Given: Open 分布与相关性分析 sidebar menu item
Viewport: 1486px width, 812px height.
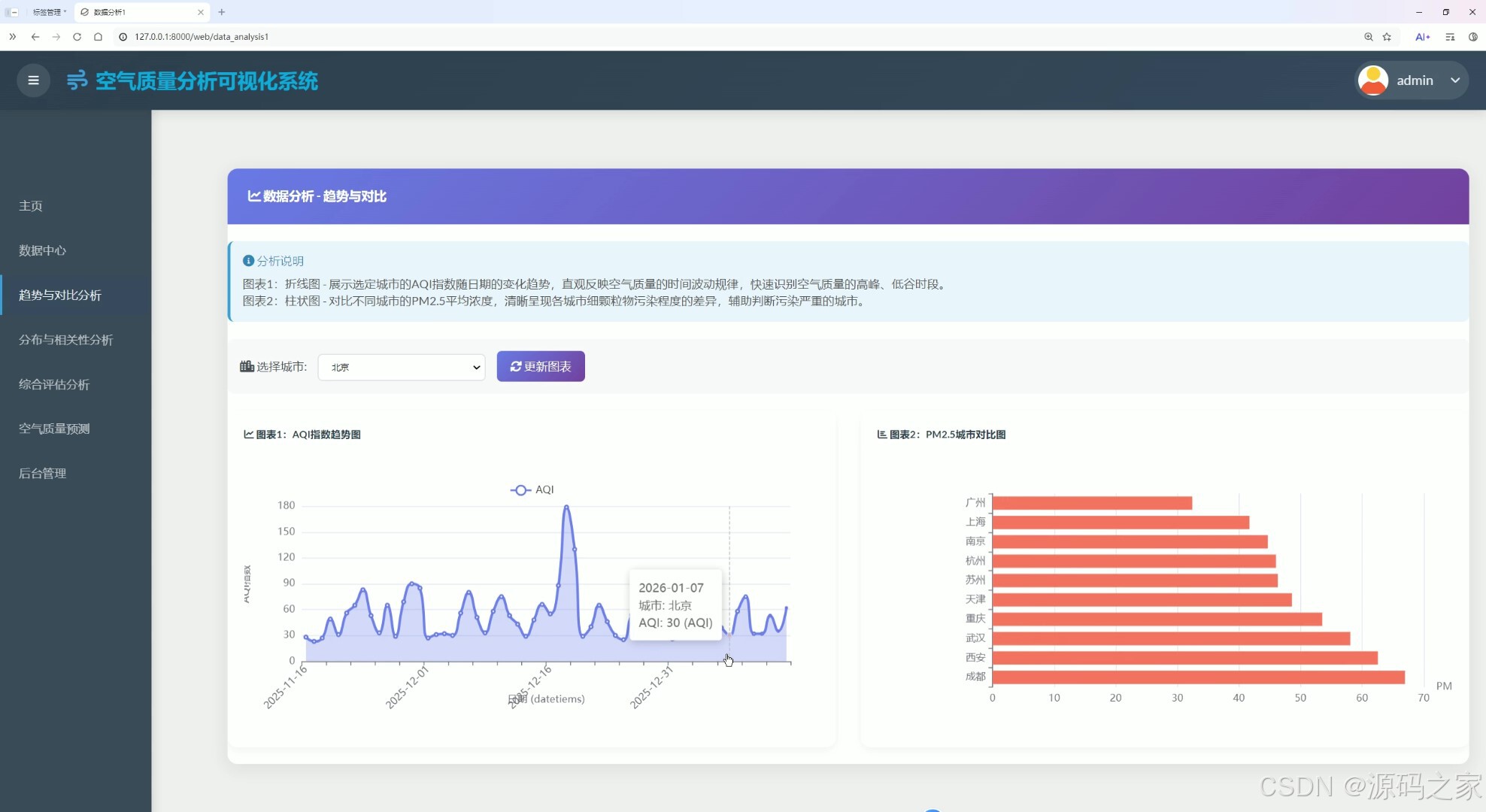Looking at the screenshot, I should tap(66, 340).
